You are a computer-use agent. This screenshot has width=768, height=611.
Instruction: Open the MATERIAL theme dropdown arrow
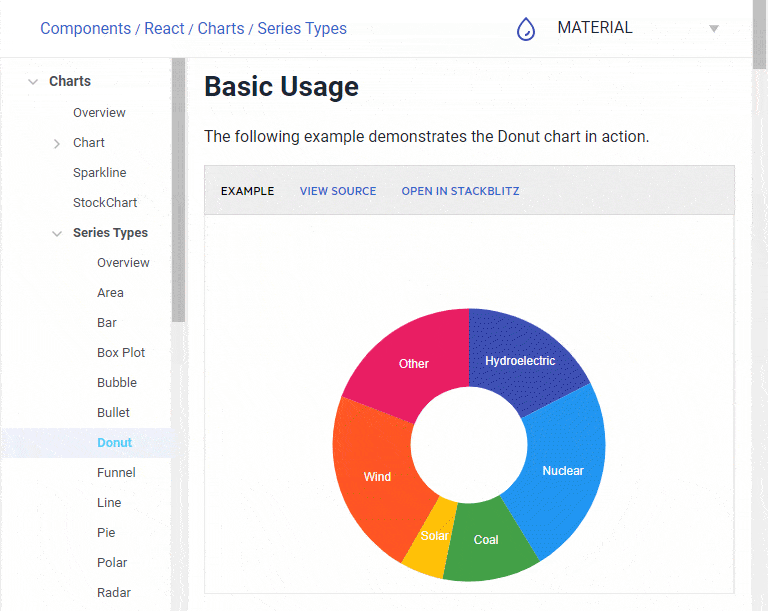coord(714,29)
